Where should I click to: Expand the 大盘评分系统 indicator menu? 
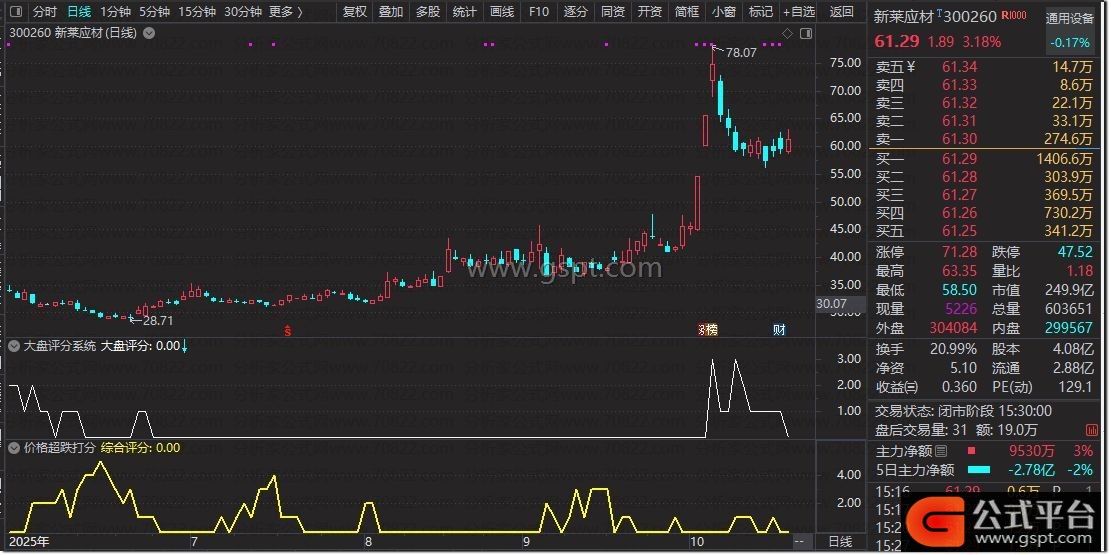(x=14, y=346)
